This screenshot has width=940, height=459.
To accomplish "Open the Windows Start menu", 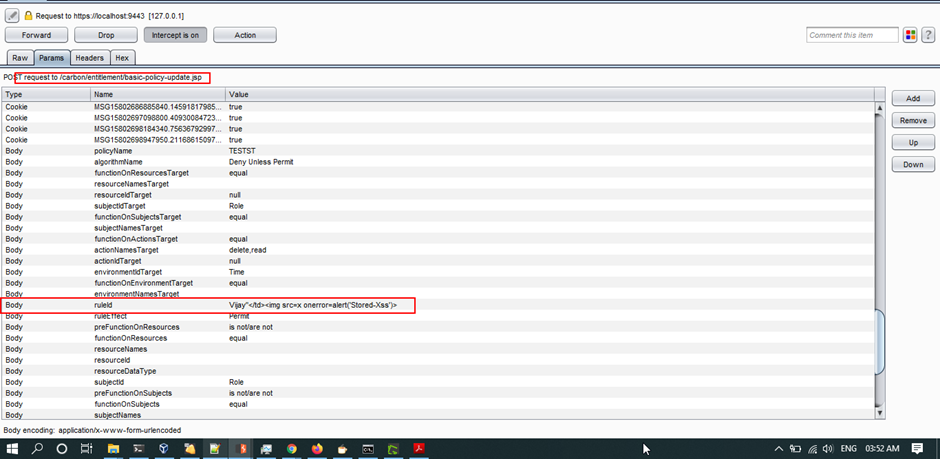I will pyautogui.click(x=12, y=448).
